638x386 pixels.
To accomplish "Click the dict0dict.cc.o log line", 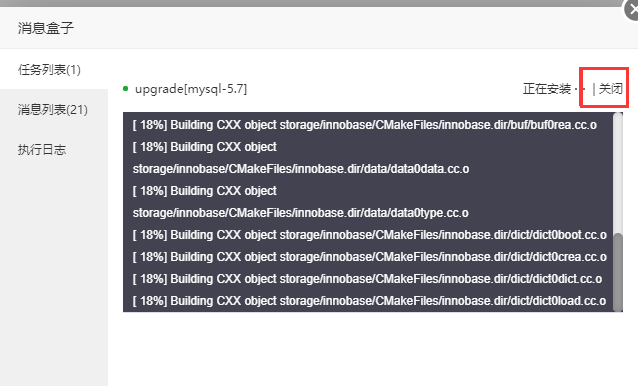I will click(x=367, y=279).
